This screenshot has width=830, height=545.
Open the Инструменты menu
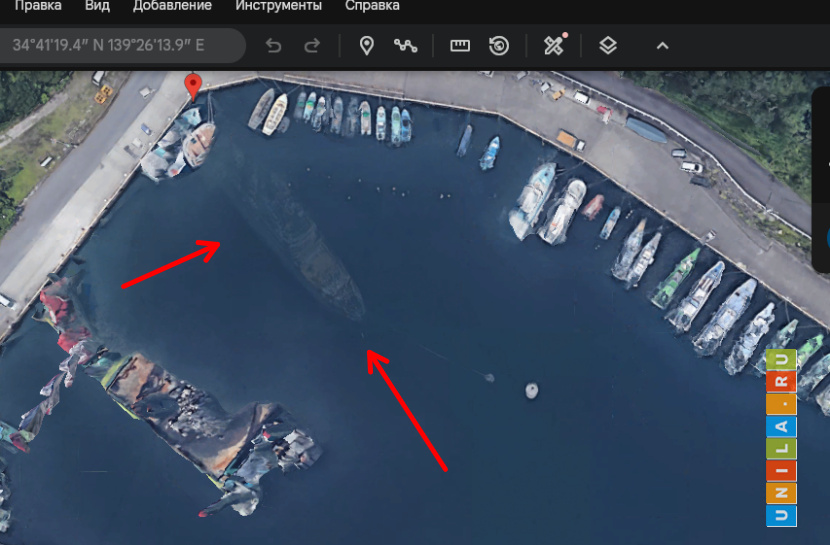coord(278,6)
